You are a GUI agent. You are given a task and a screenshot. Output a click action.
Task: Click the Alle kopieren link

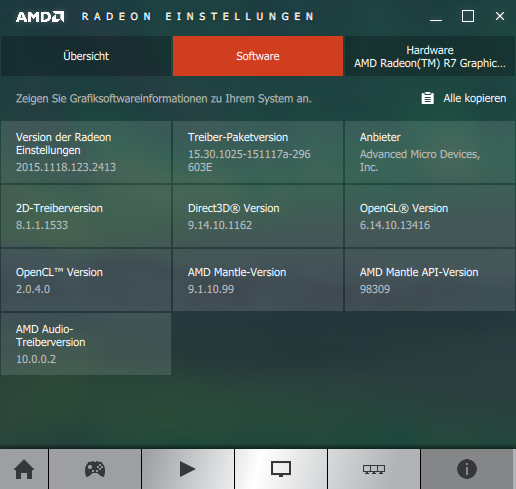[x=475, y=98]
